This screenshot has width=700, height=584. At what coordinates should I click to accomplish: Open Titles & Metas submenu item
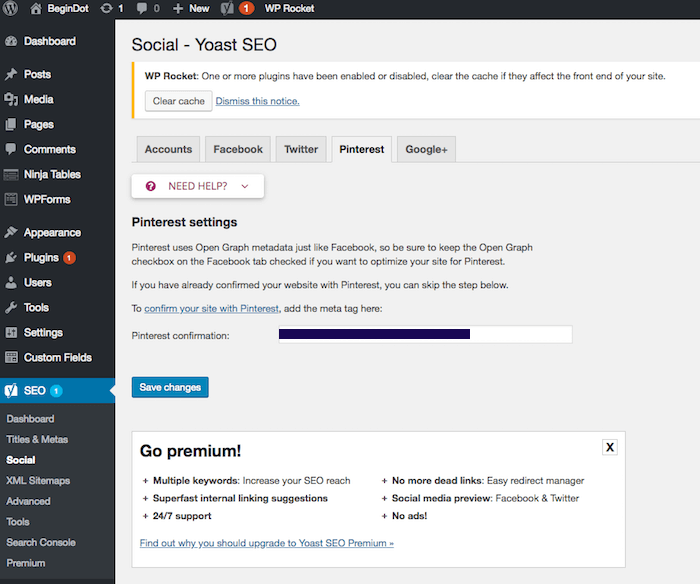tap(37, 439)
